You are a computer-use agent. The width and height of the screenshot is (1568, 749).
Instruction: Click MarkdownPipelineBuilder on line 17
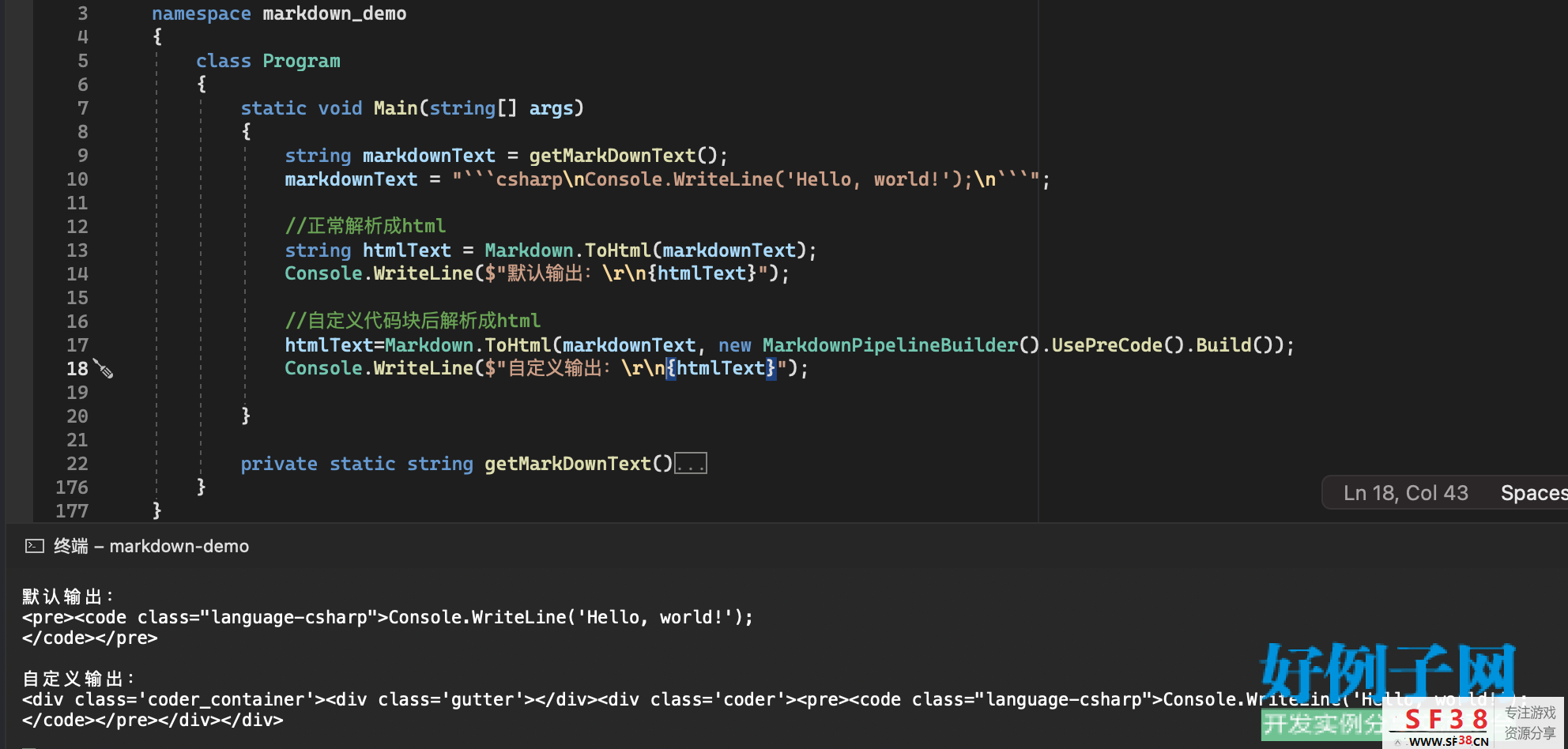pyautogui.click(x=890, y=345)
